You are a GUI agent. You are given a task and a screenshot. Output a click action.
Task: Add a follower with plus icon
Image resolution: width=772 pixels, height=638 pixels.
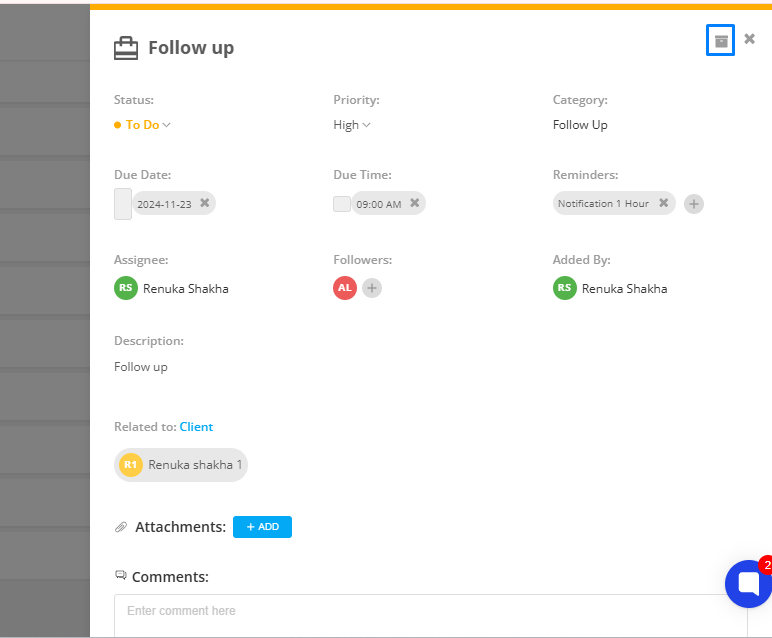(372, 288)
